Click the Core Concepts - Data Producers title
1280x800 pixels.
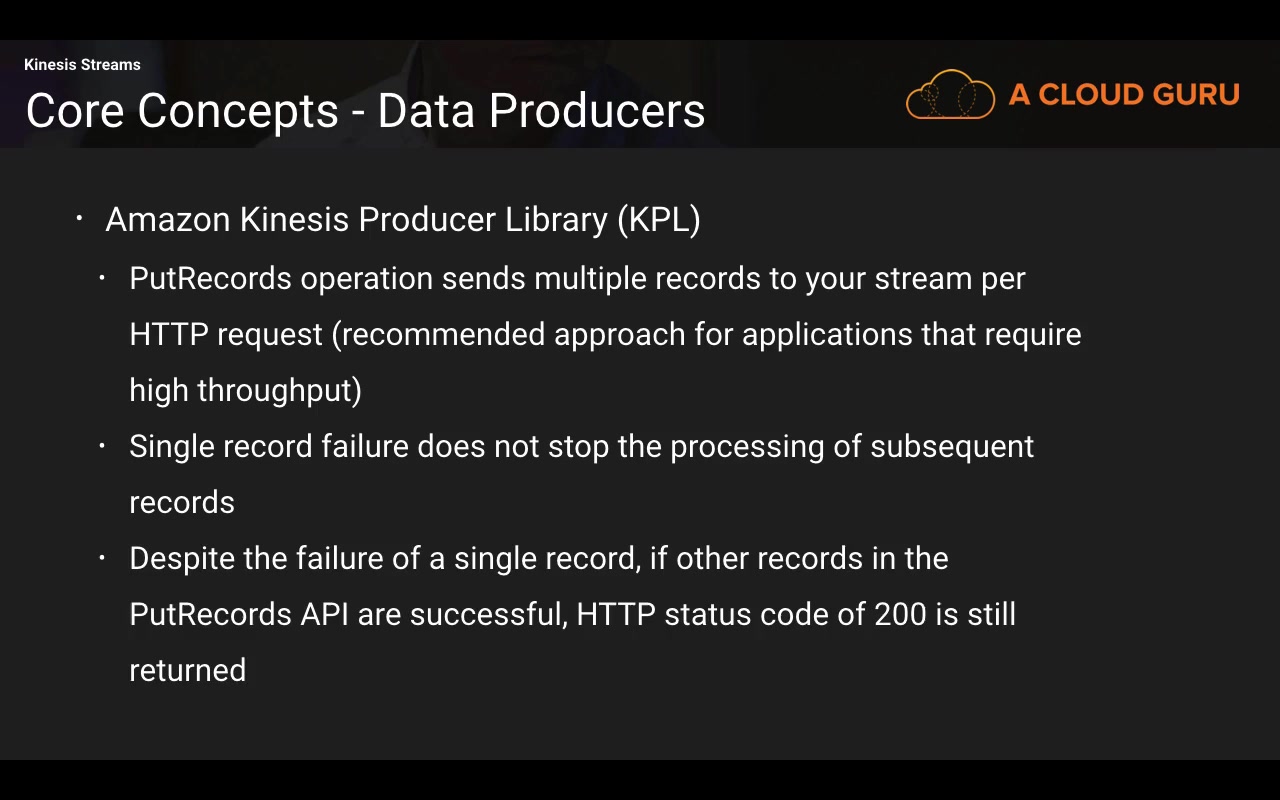(365, 111)
